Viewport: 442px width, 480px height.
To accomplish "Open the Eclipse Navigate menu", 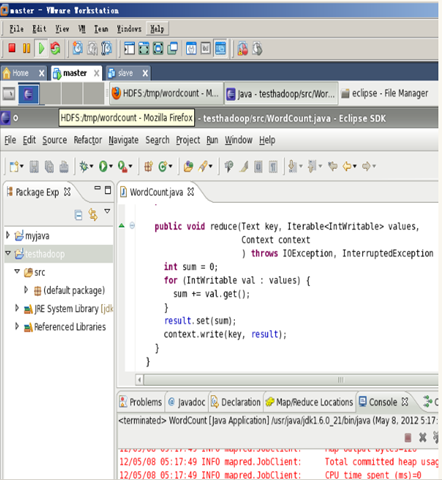I will (x=123, y=140).
